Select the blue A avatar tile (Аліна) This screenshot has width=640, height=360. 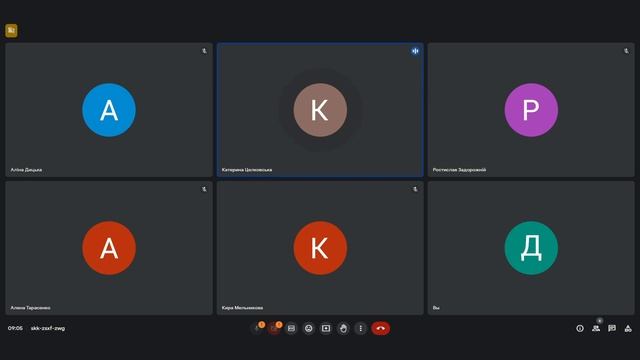click(x=109, y=110)
